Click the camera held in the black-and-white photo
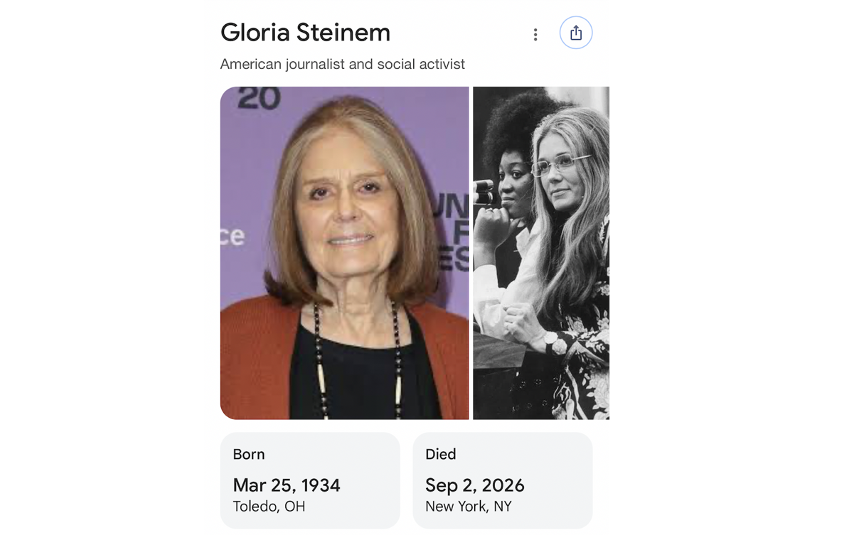 point(483,193)
